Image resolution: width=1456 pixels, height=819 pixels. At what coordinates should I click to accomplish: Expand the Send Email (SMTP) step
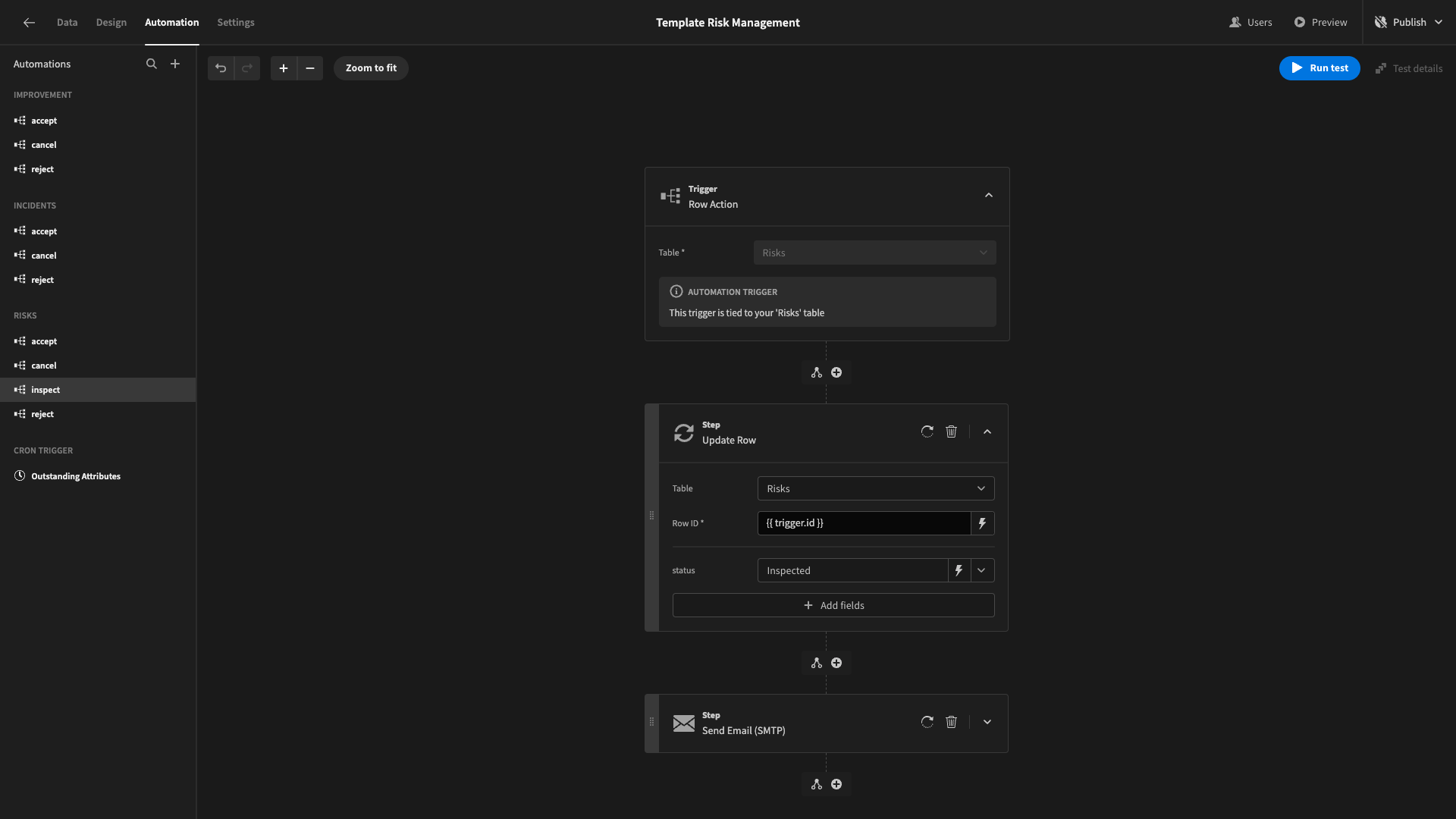click(987, 722)
